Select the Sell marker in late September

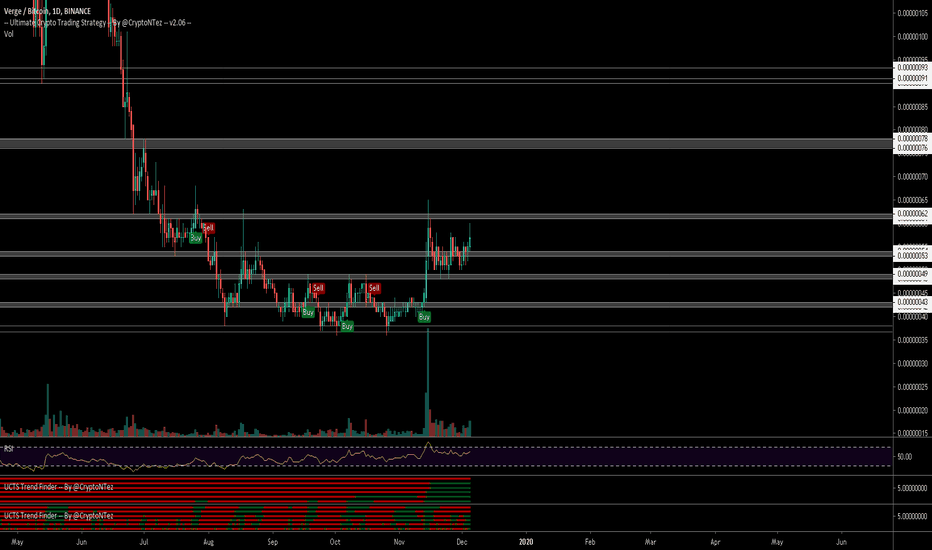pyautogui.click(x=318, y=288)
